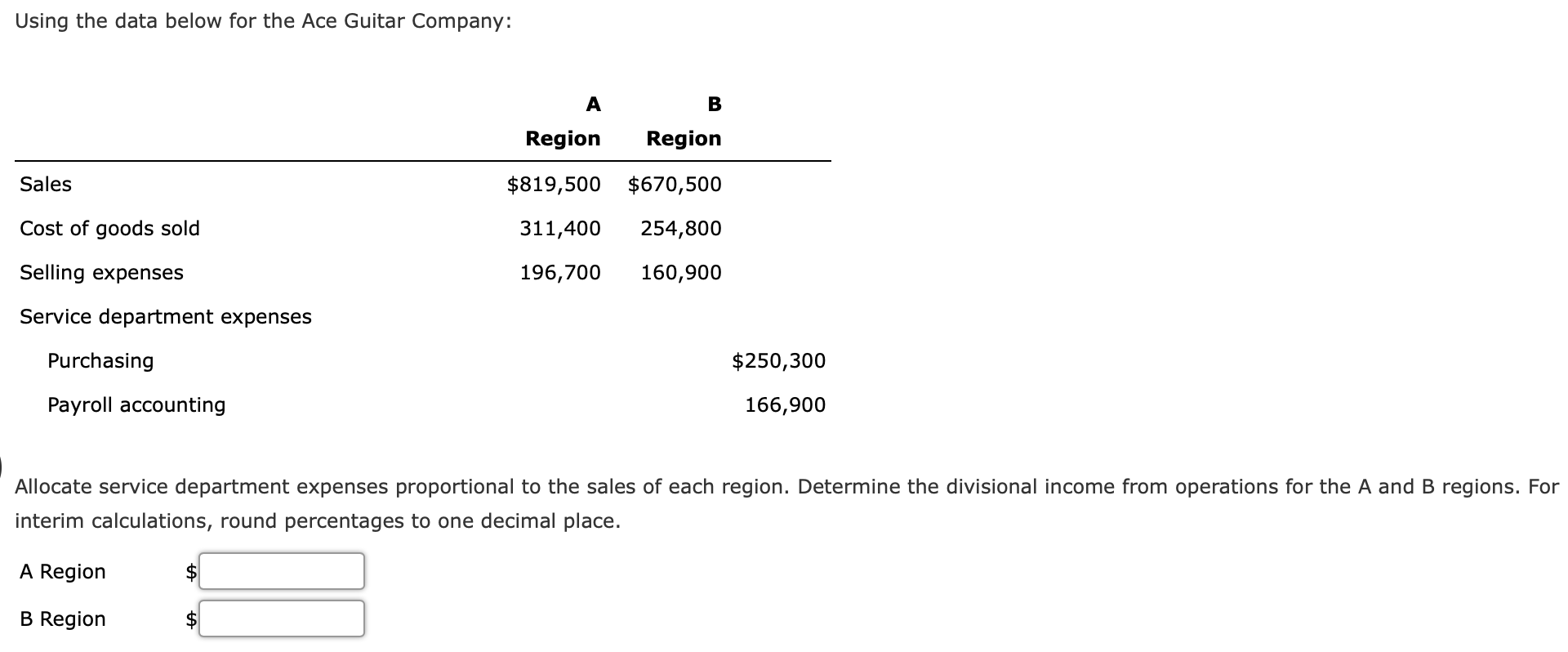The width and height of the screenshot is (1568, 652).
Task: Select the Payroll accounting line item
Action: (136, 405)
